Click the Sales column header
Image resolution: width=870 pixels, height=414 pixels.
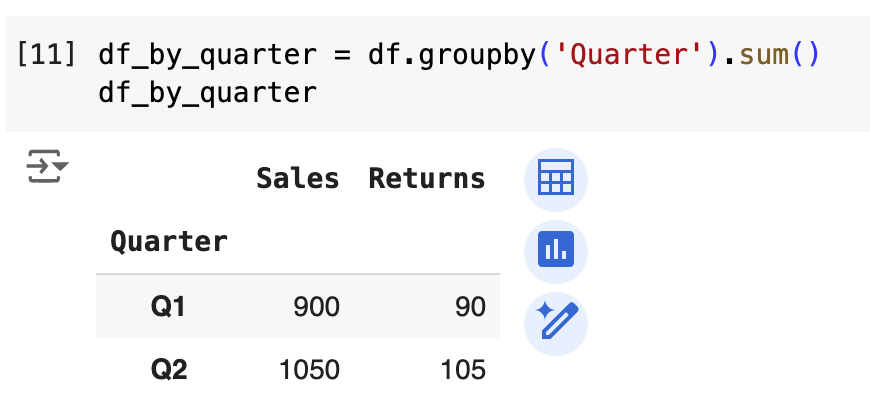pos(297,179)
